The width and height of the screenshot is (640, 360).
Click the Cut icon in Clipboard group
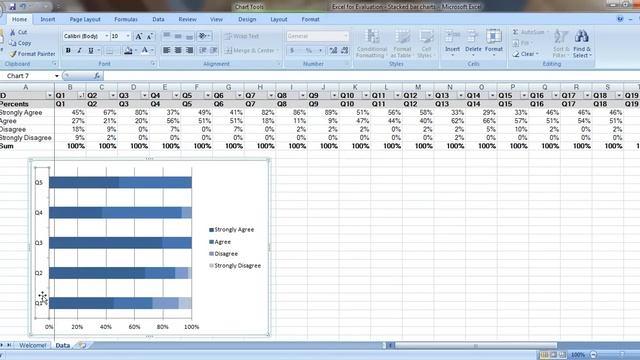coord(13,32)
